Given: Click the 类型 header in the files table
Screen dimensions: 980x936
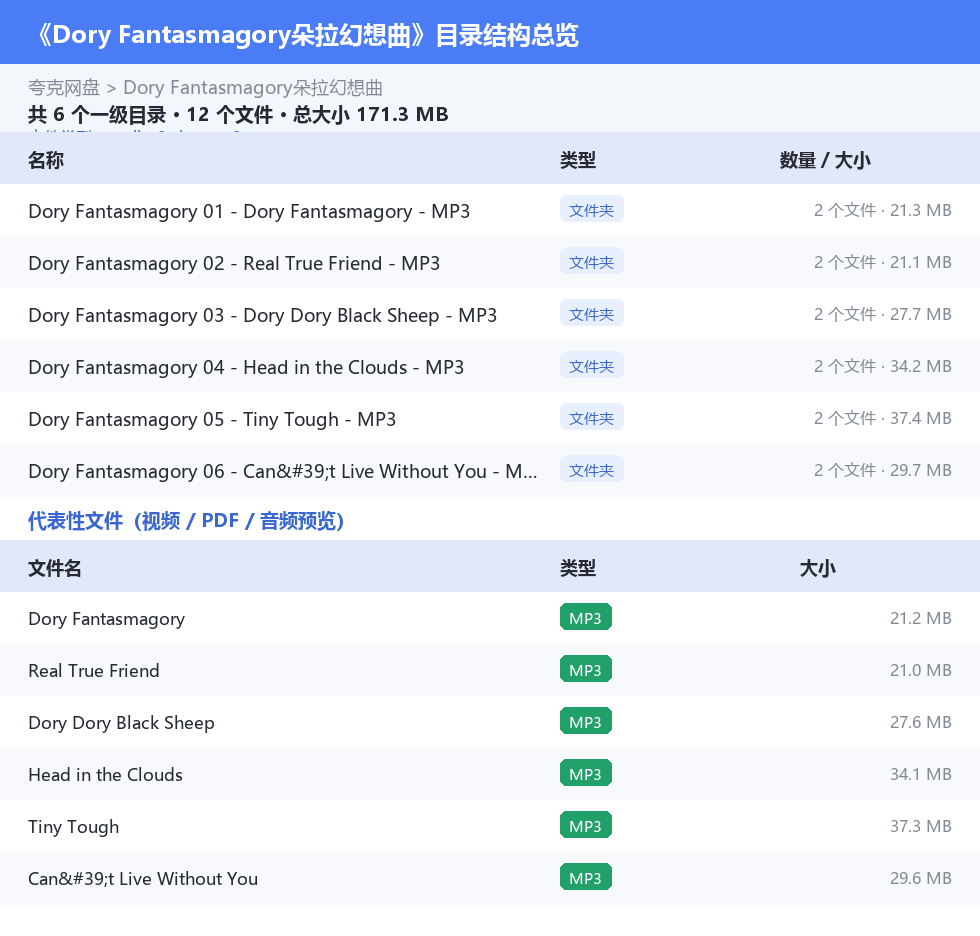Looking at the screenshot, I should tap(578, 568).
